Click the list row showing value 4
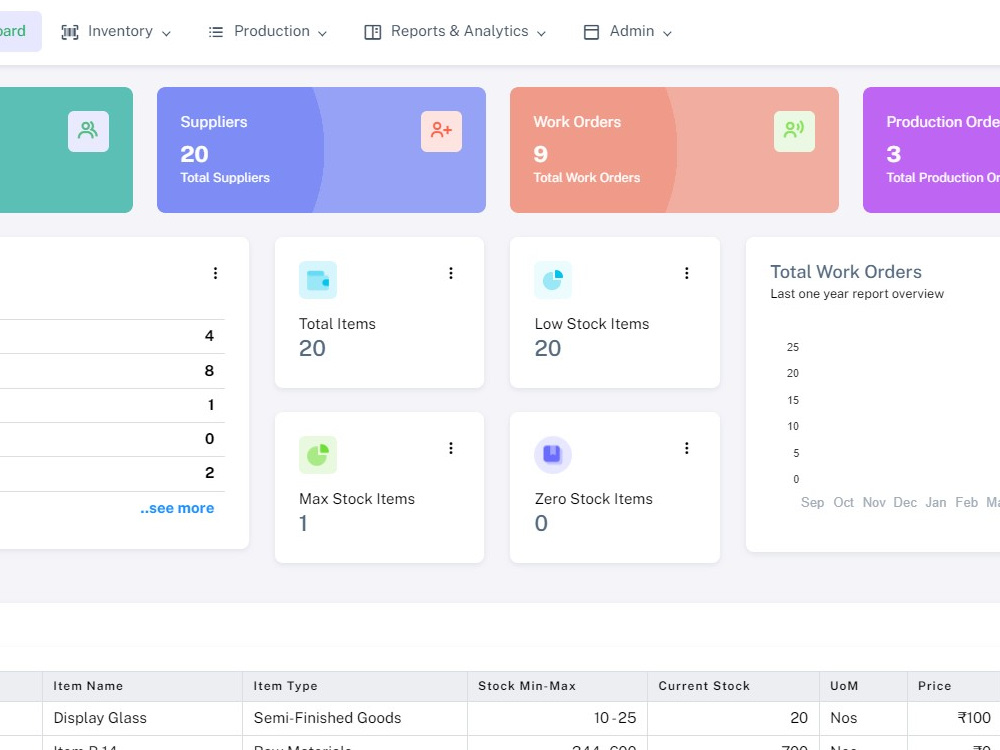Viewport: 1000px width, 750px height. [112, 336]
